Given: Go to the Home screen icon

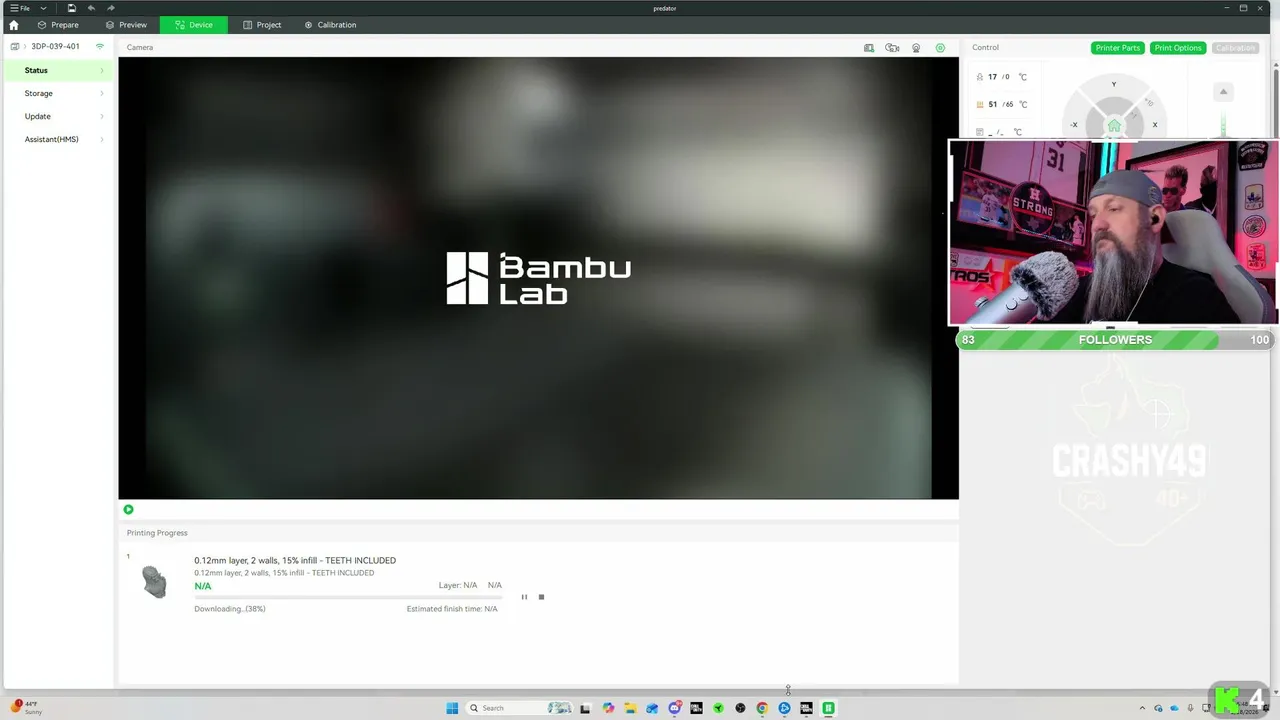Looking at the screenshot, I should point(13,25).
